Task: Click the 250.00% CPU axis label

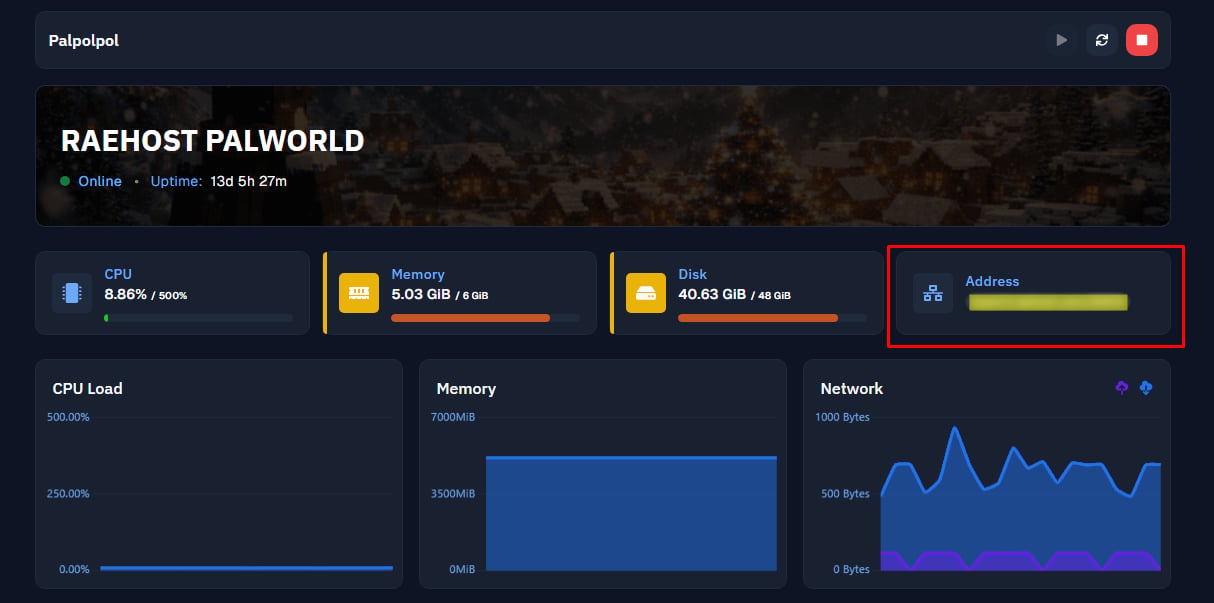Action: [68, 493]
